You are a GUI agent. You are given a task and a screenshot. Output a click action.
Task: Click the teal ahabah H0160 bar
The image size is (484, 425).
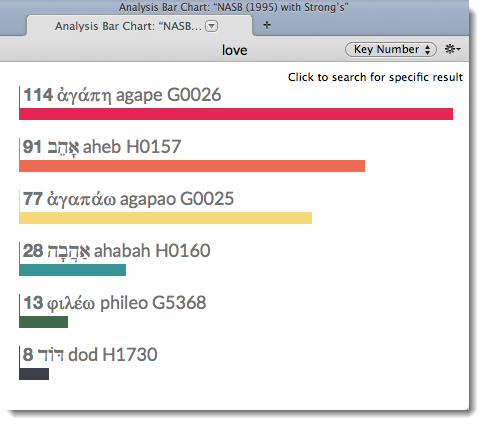[x=73, y=270]
